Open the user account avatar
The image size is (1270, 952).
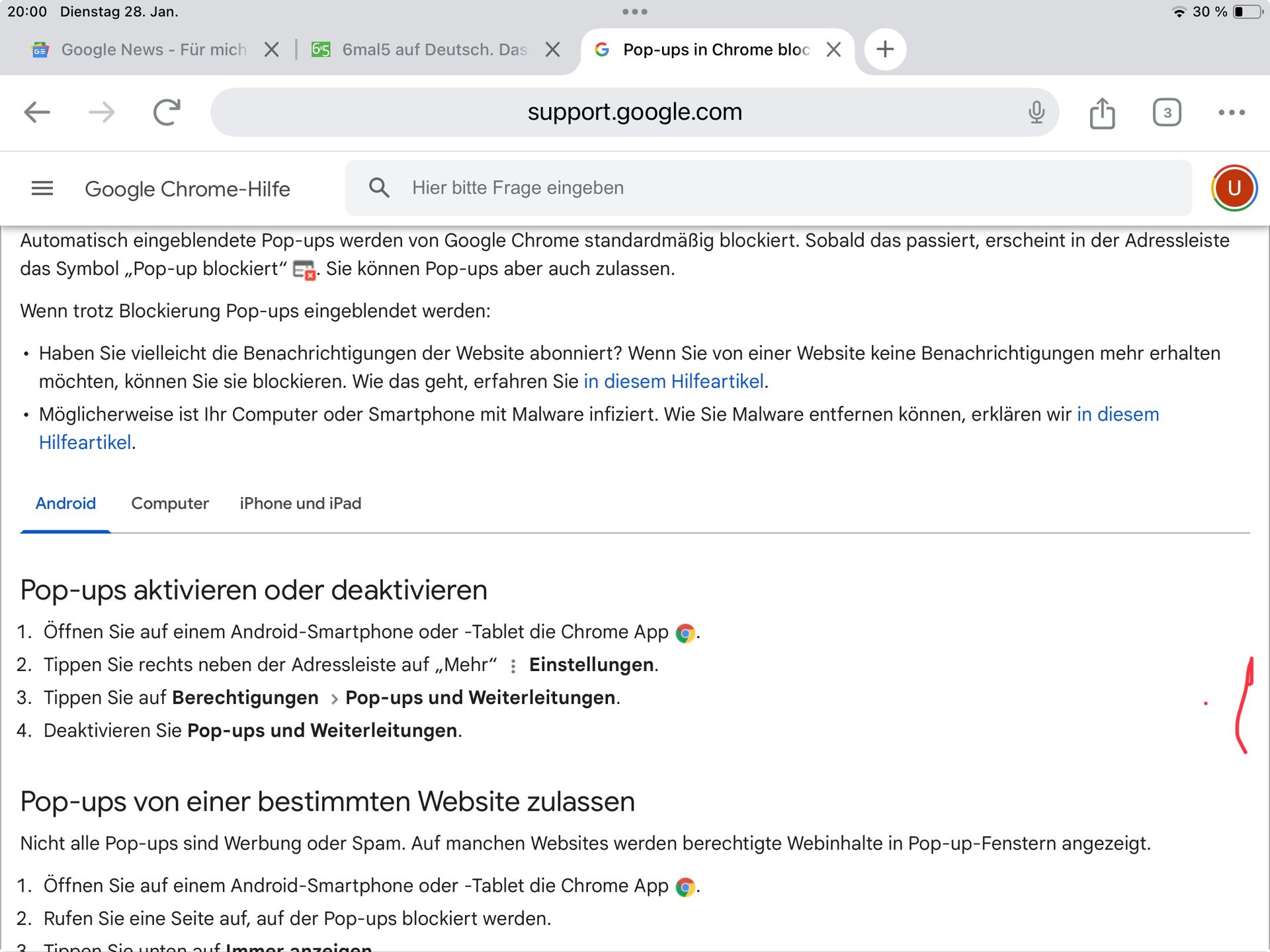pyautogui.click(x=1234, y=188)
